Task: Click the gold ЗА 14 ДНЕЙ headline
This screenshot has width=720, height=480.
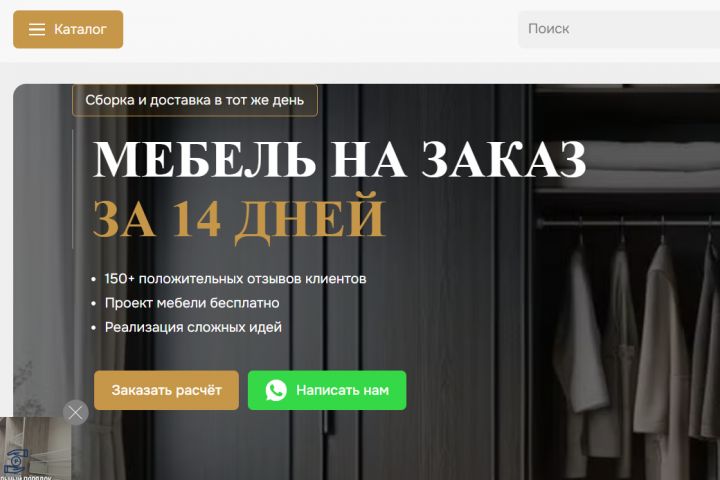Action: click(238, 219)
